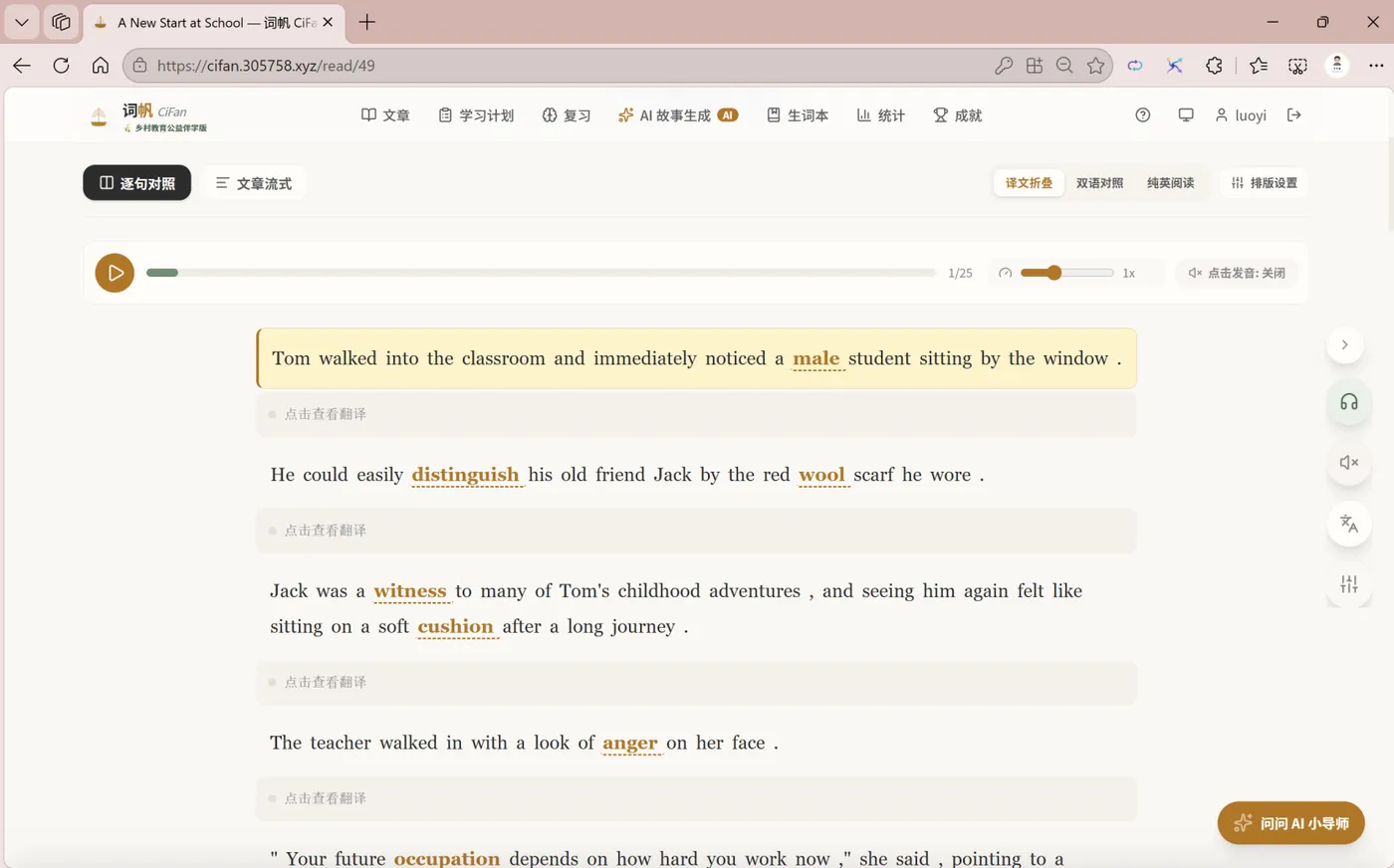Image resolution: width=1394 pixels, height=868 pixels.
Task: Expand the right sidebar chevron
Action: coord(1345,344)
